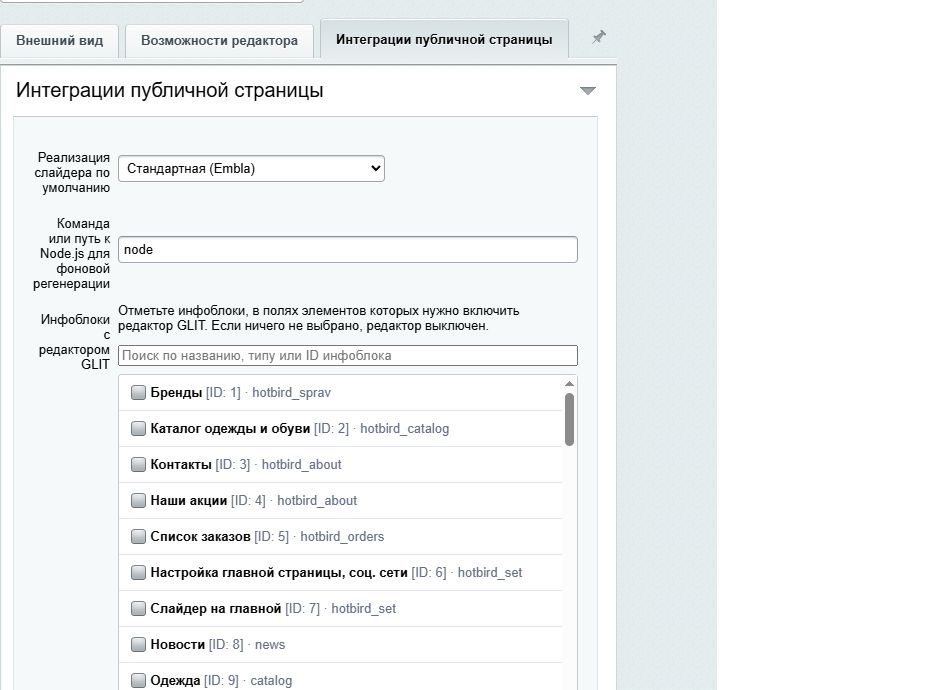Tick the Контакты infoblock checkbox
This screenshot has width=925, height=690.
point(138,465)
